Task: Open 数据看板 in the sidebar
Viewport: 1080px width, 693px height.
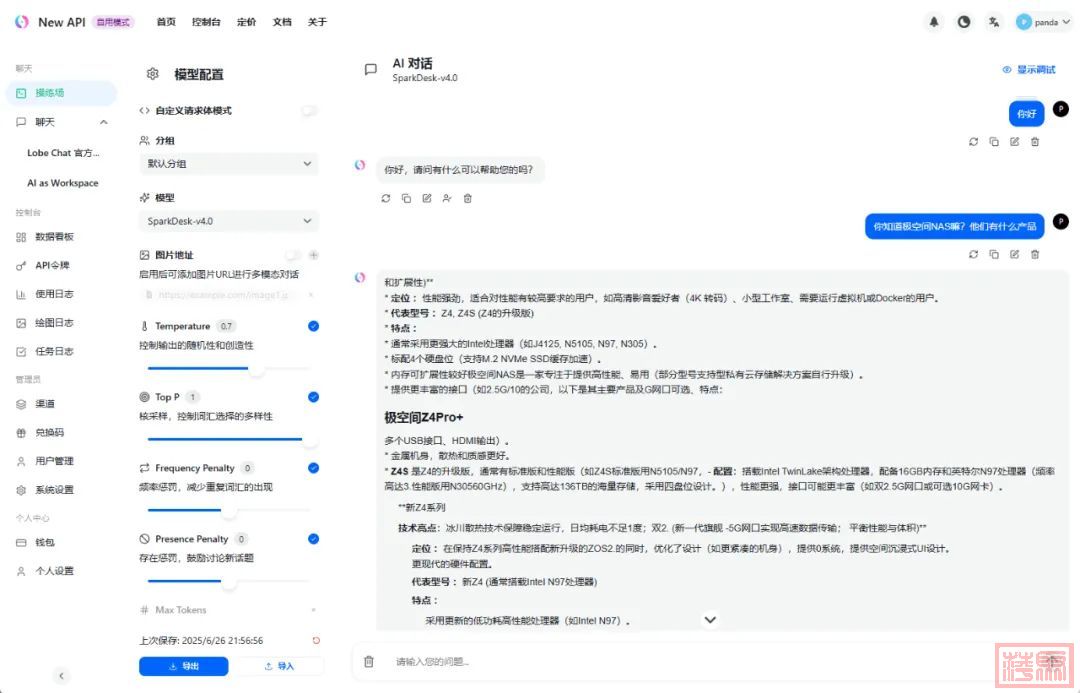Action: tap(54, 237)
